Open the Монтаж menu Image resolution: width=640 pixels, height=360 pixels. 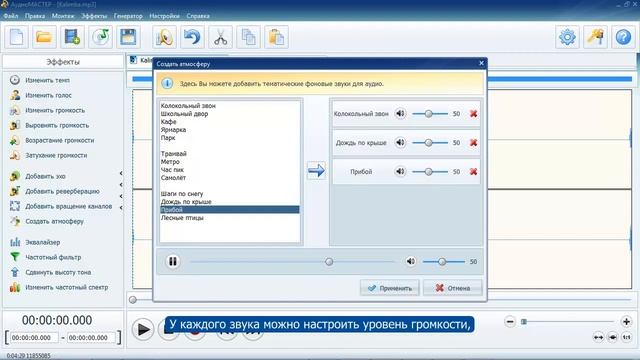coord(63,16)
